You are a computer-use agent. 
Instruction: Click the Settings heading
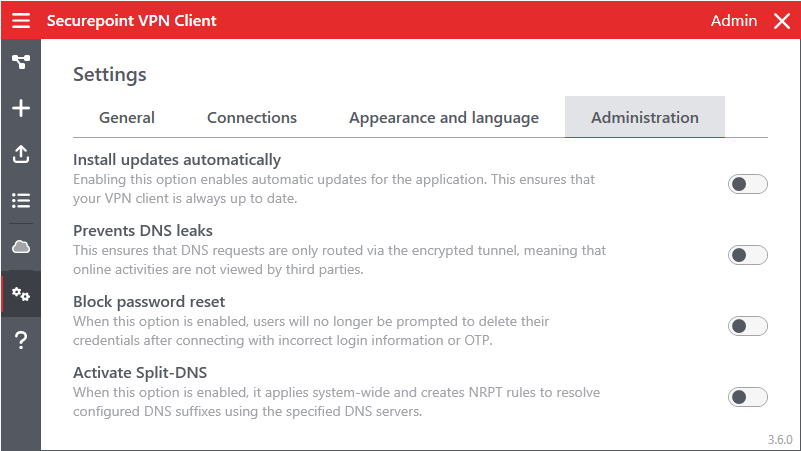click(110, 75)
